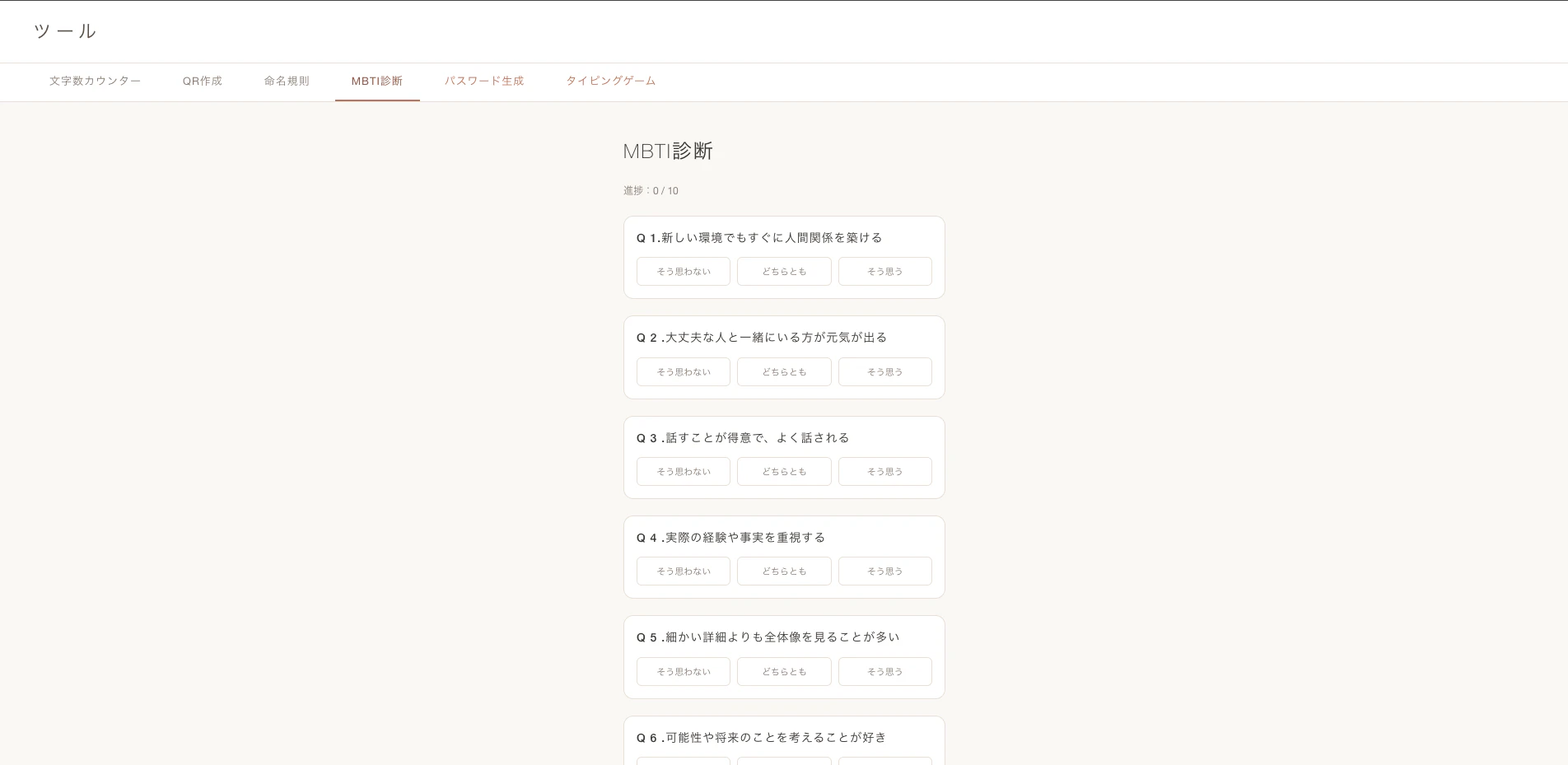Pick そう思う for Q1
Screen dimensions: 1568x765
click(885, 272)
